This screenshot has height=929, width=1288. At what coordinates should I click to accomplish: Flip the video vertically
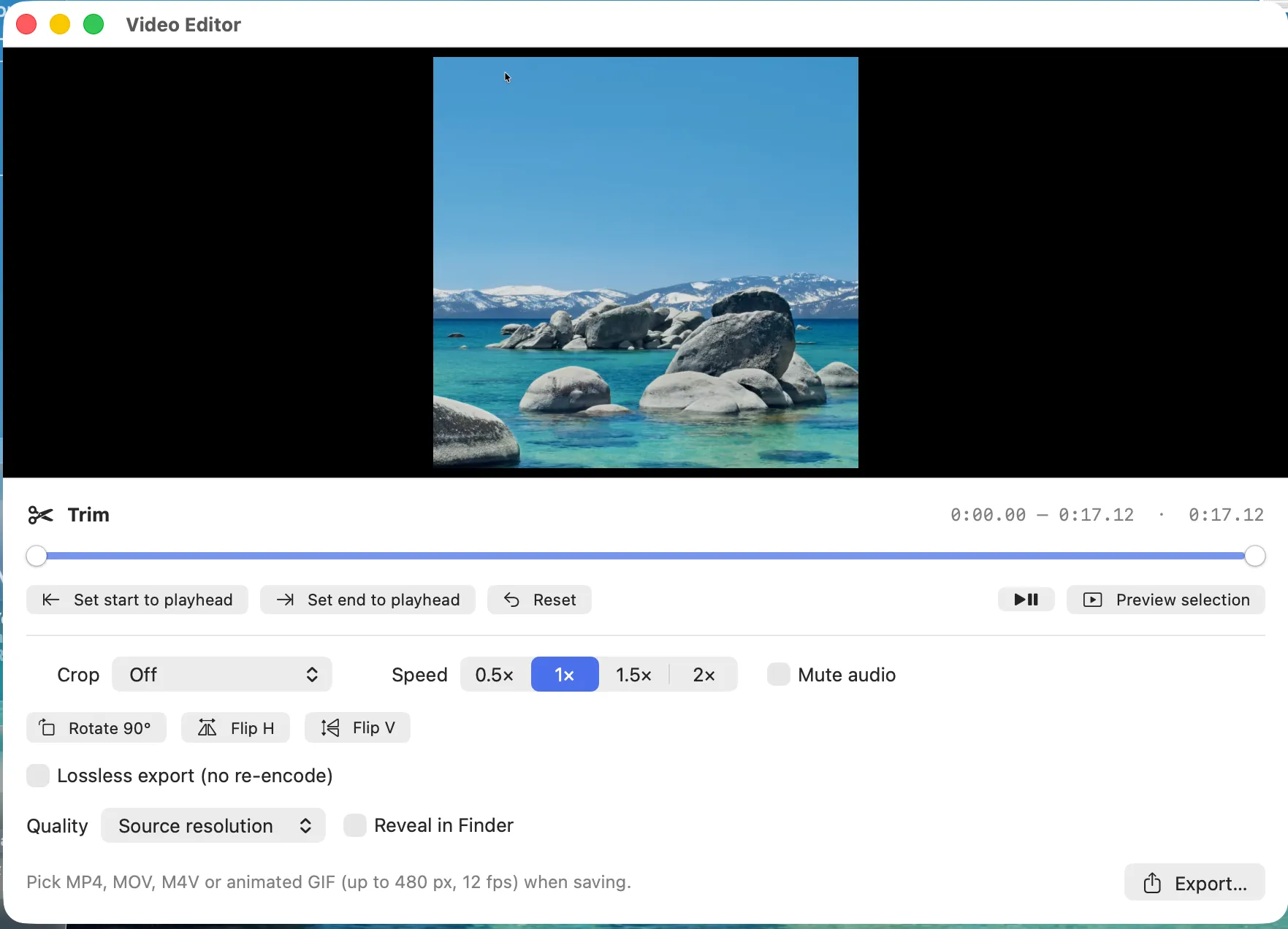click(357, 727)
